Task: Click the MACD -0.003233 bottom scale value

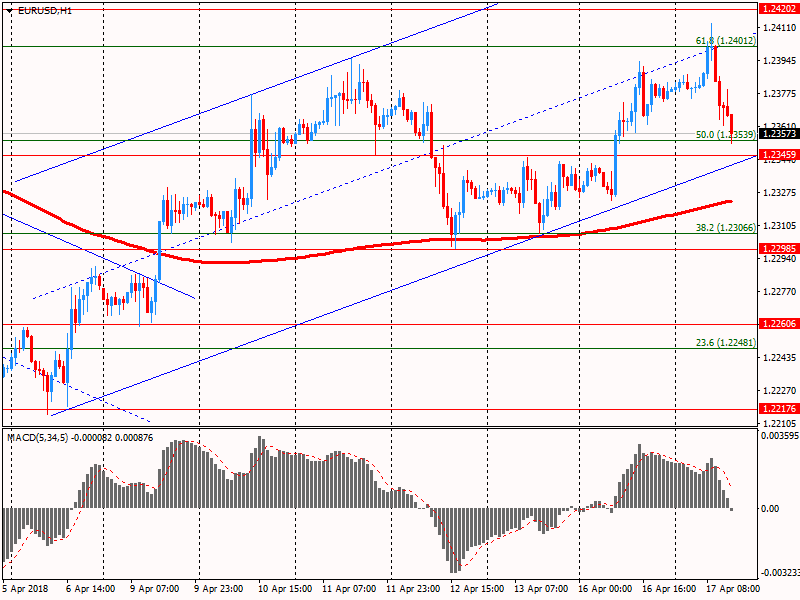Action: [780, 572]
